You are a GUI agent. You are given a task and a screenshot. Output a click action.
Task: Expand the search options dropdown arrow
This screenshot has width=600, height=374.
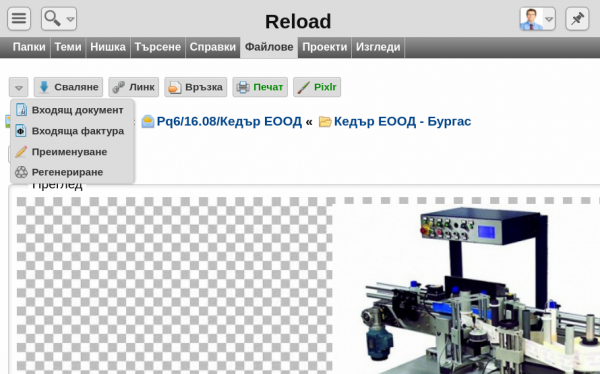[70, 19]
